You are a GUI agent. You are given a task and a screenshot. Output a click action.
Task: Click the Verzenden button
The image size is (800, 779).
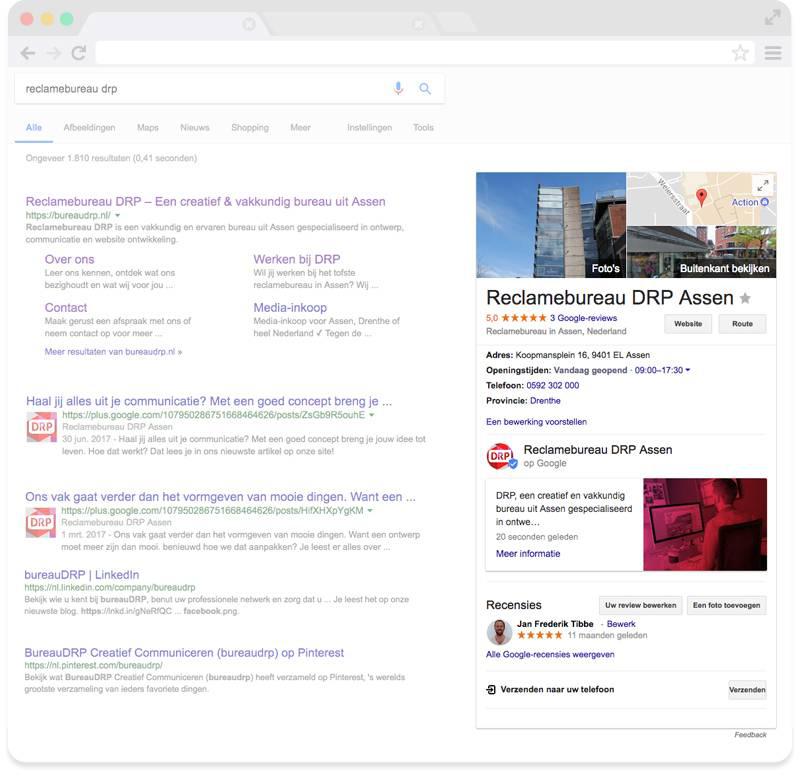pyautogui.click(x=747, y=690)
